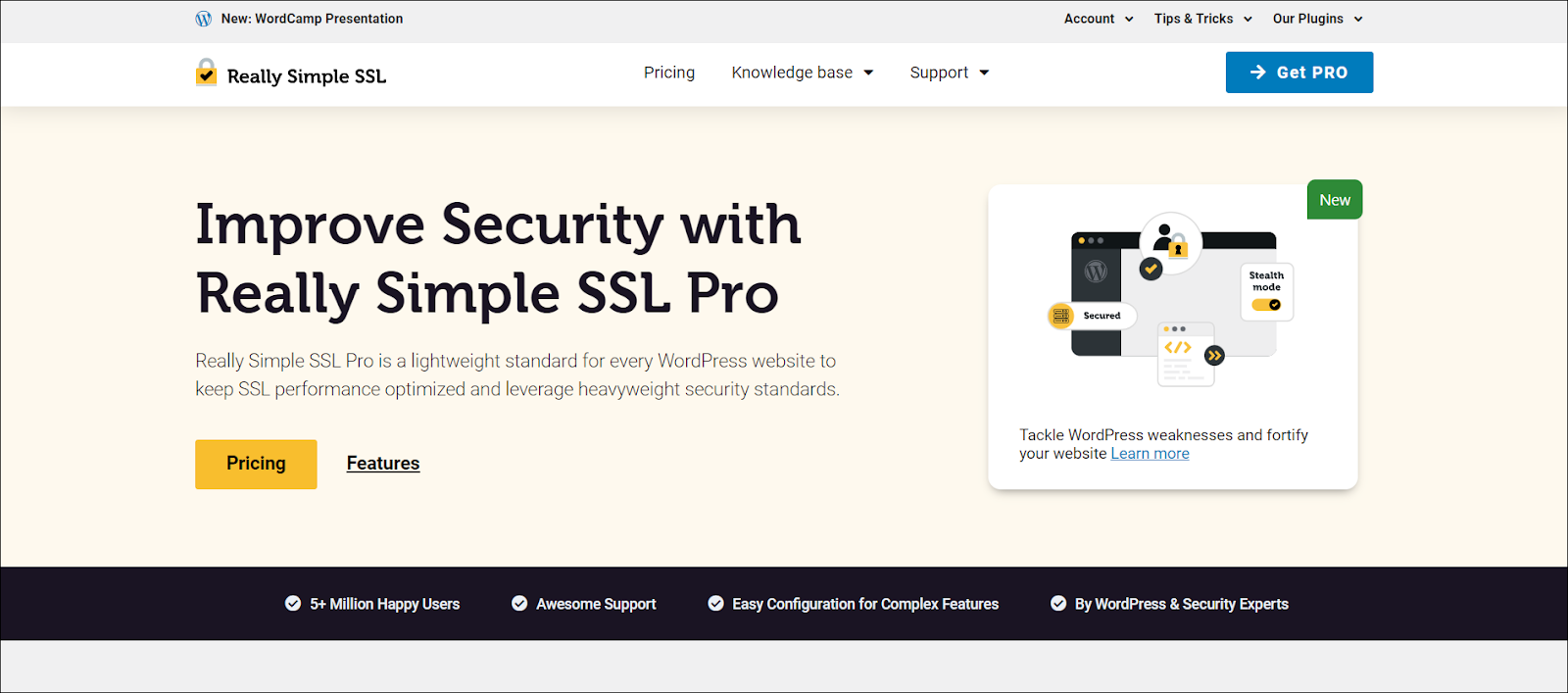Open the Knowledge base menu
Screen dimensions: 1568x693
(792, 73)
